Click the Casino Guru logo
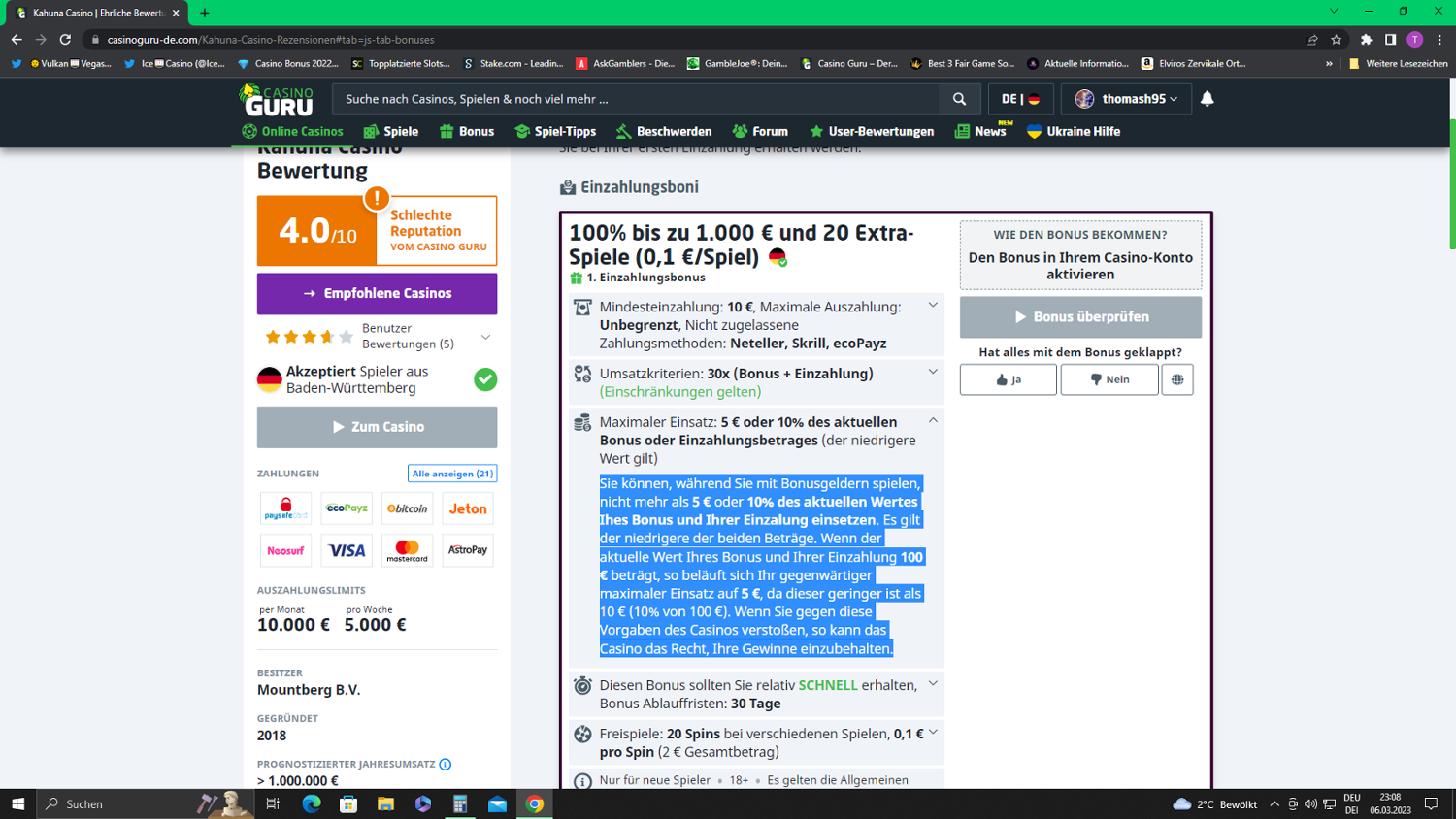 [277, 100]
